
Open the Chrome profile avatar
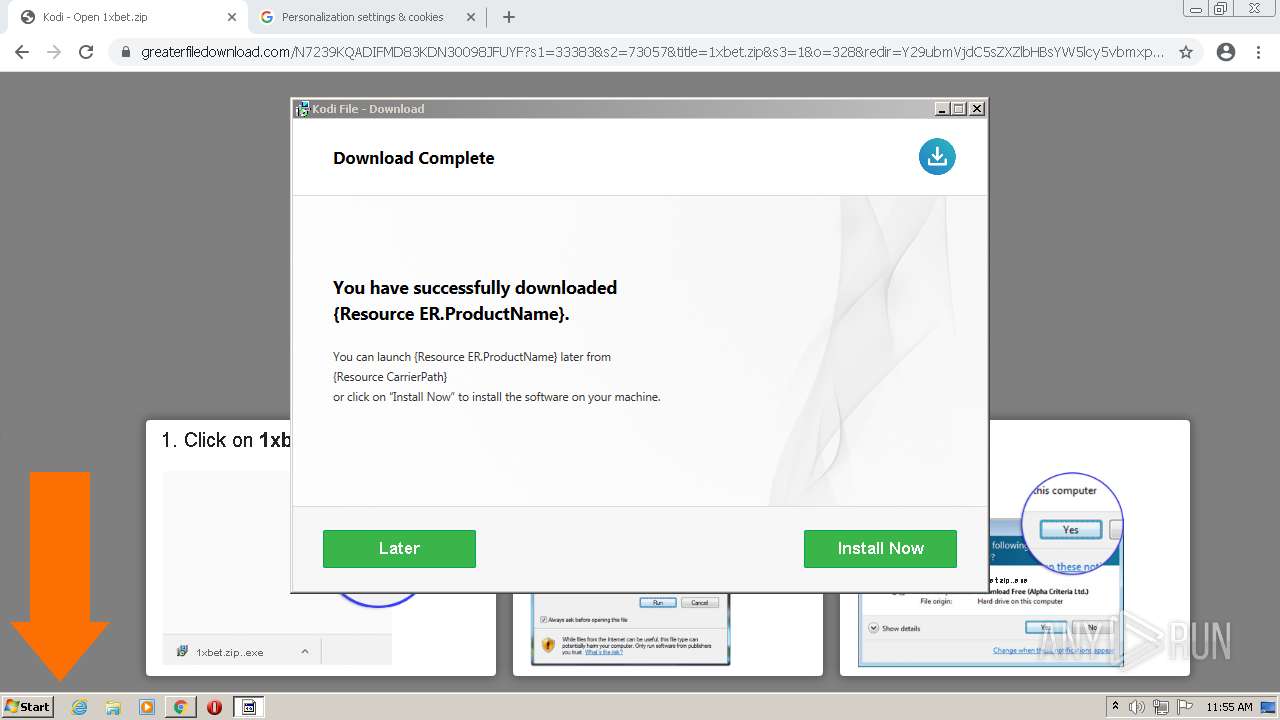coord(1226,52)
